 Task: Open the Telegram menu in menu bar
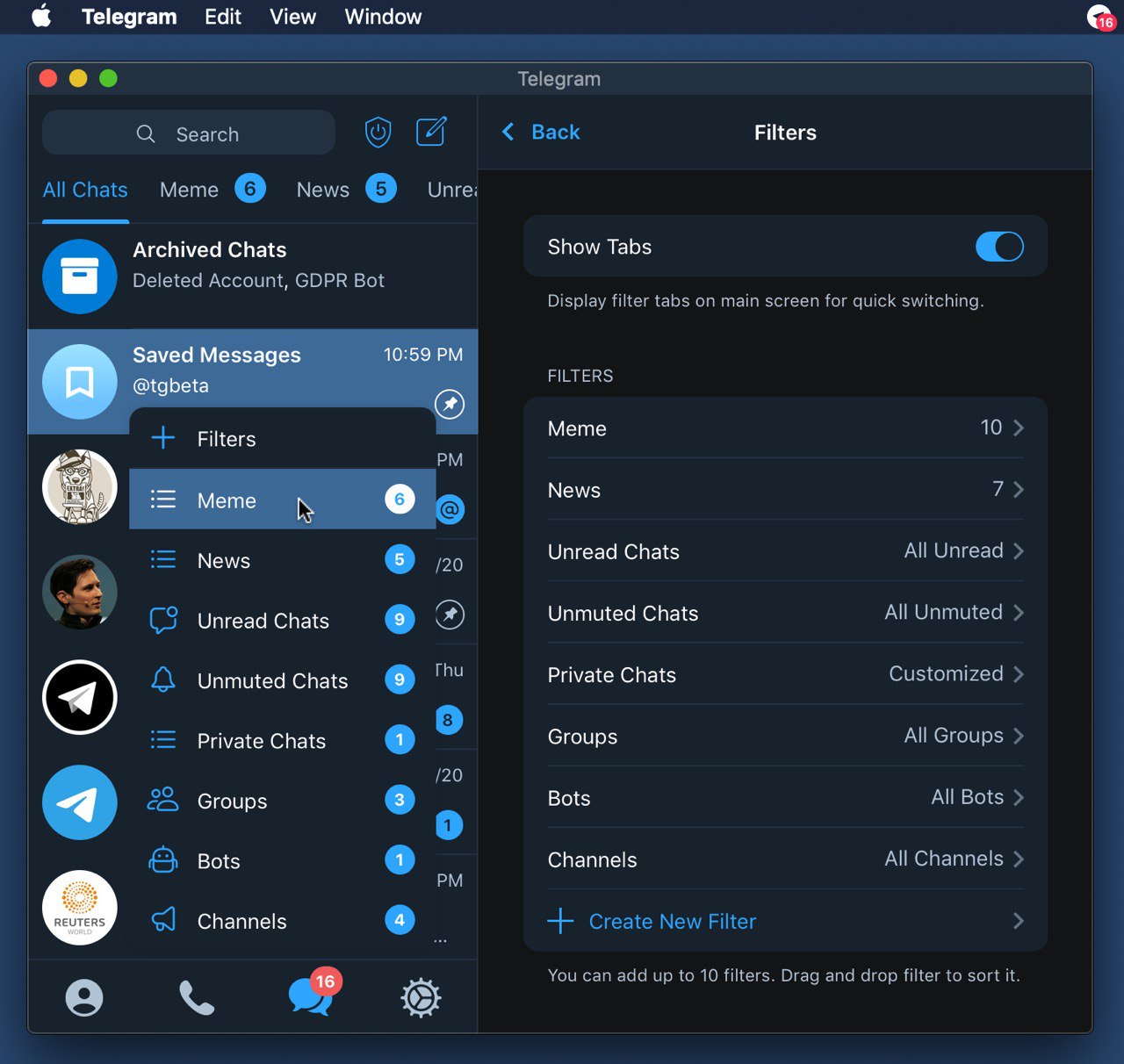129,17
